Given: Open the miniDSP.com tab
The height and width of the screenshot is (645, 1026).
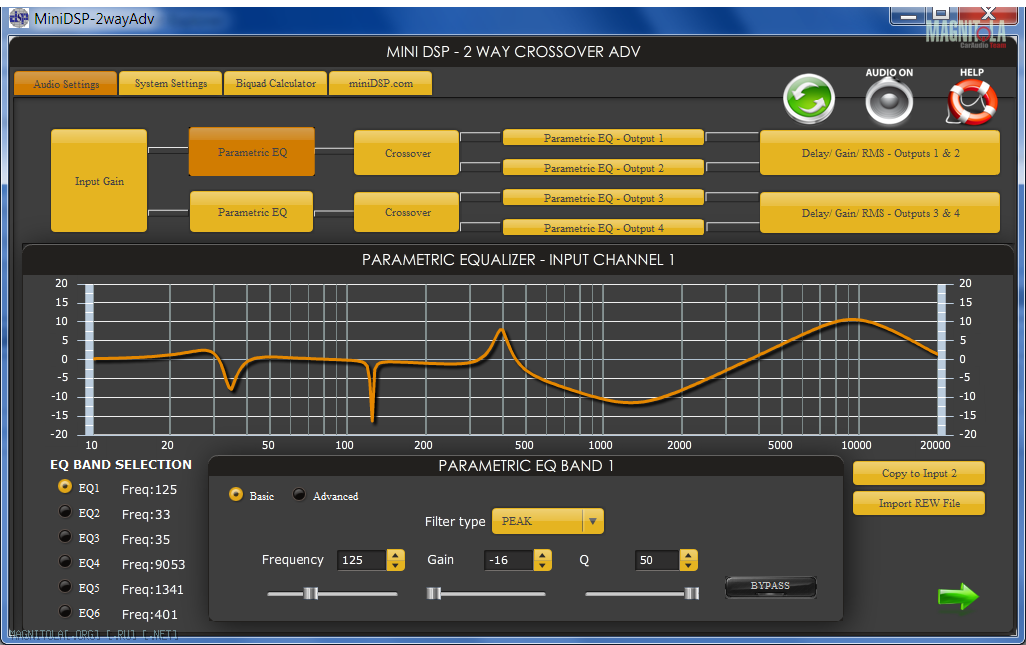Looking at the screenshot, I should point(381,83).
